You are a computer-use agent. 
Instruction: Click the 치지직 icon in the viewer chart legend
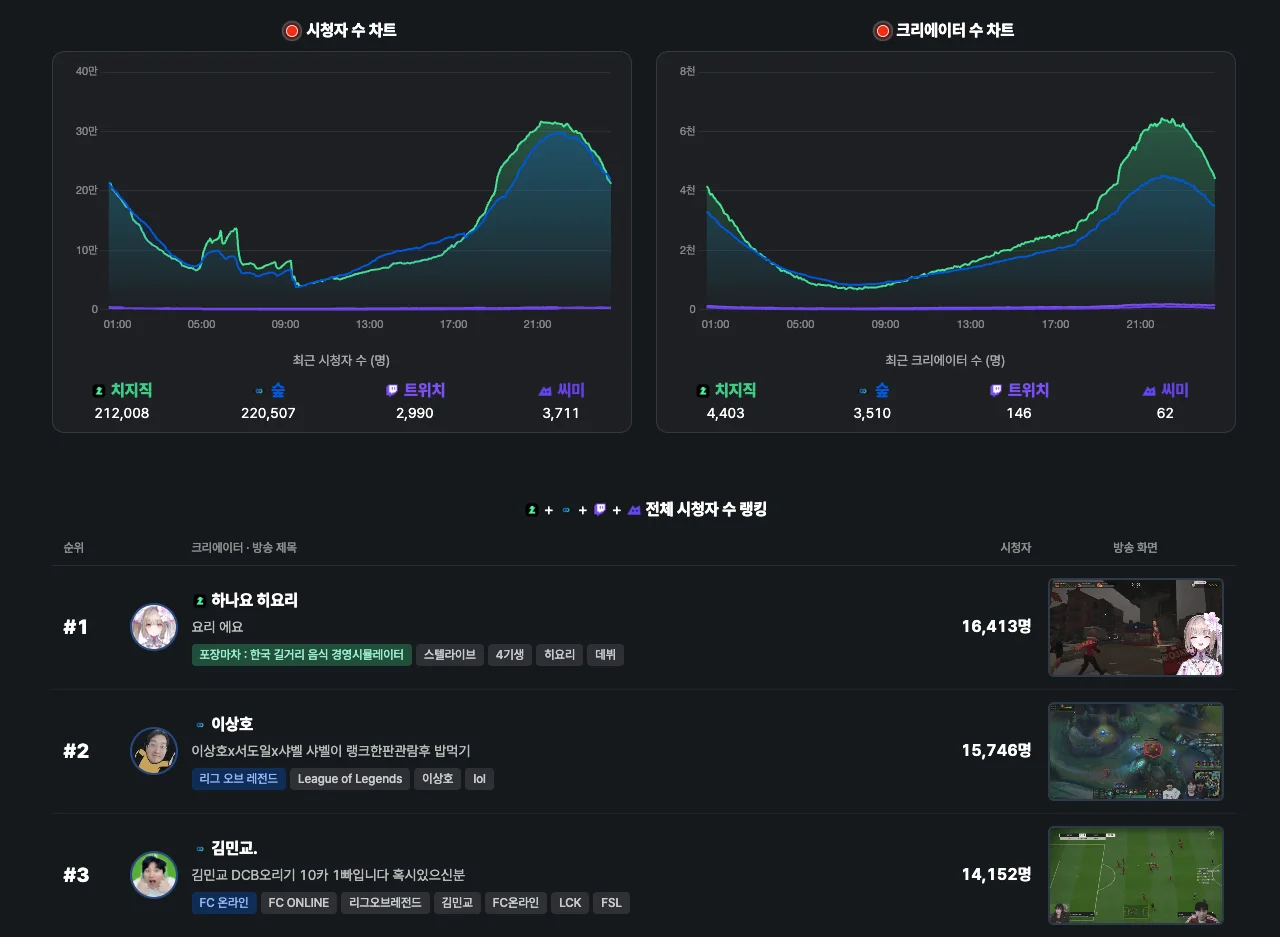[x=99, y=391]
